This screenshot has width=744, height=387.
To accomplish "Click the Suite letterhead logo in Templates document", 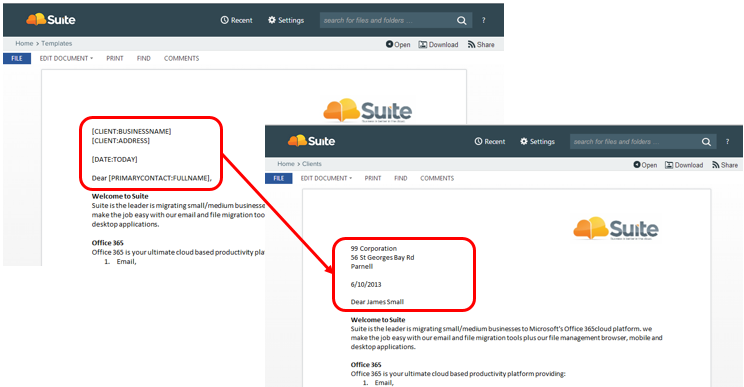I will tap(367, 110).
